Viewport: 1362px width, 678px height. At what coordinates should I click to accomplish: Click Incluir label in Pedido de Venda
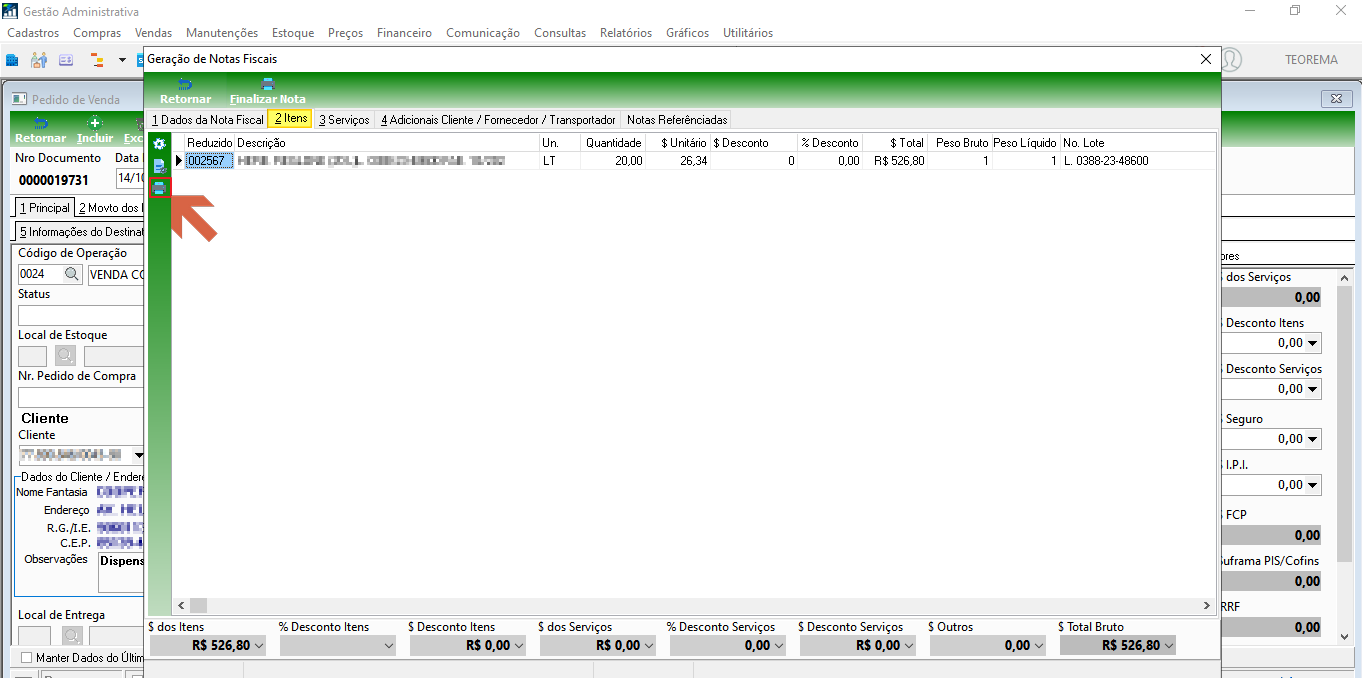pyautogui.click(x=95, y=138)
